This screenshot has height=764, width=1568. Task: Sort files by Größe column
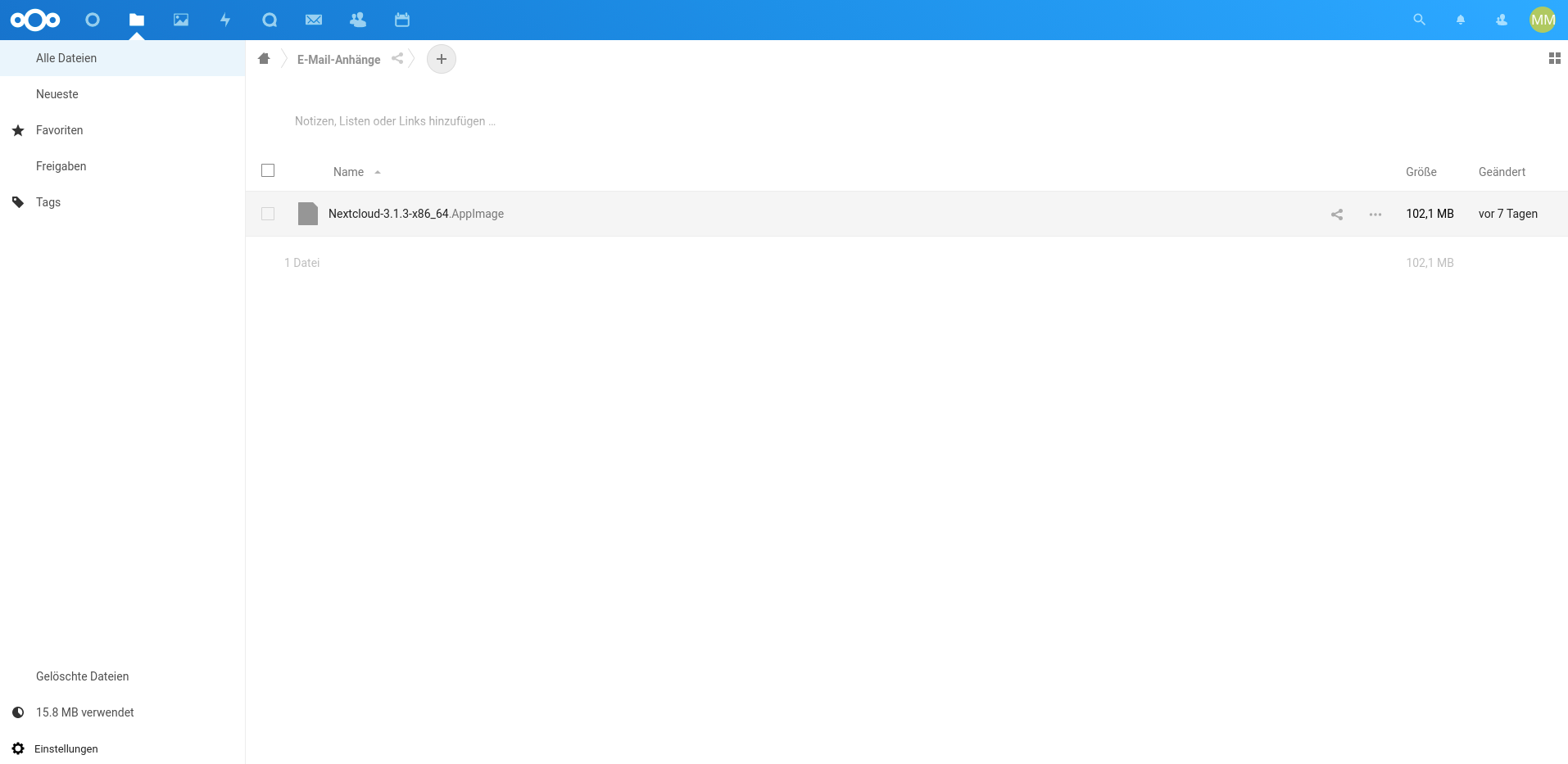1421,172
